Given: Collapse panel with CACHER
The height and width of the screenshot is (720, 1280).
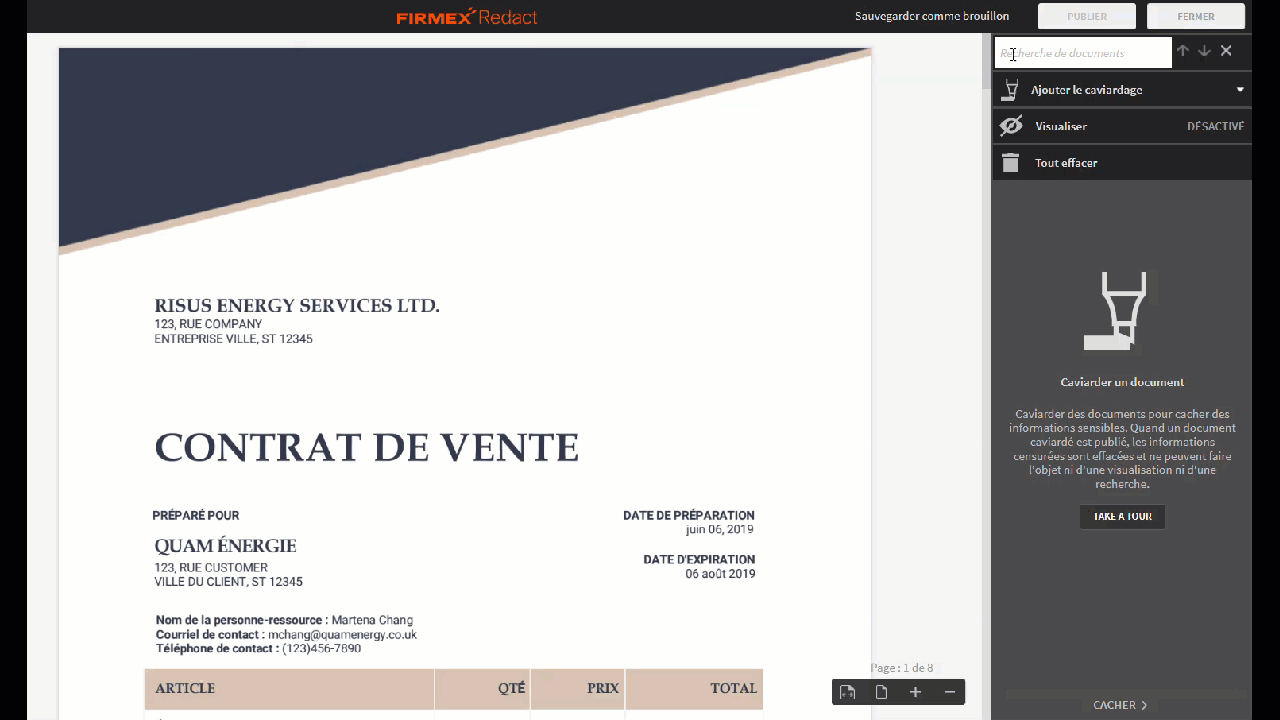Looking at the screenshot, I should point(1120,705).
